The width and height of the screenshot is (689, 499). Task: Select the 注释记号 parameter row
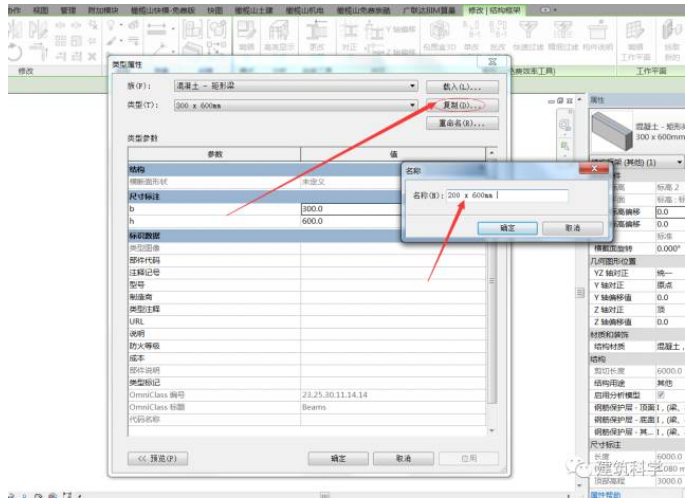307,272
